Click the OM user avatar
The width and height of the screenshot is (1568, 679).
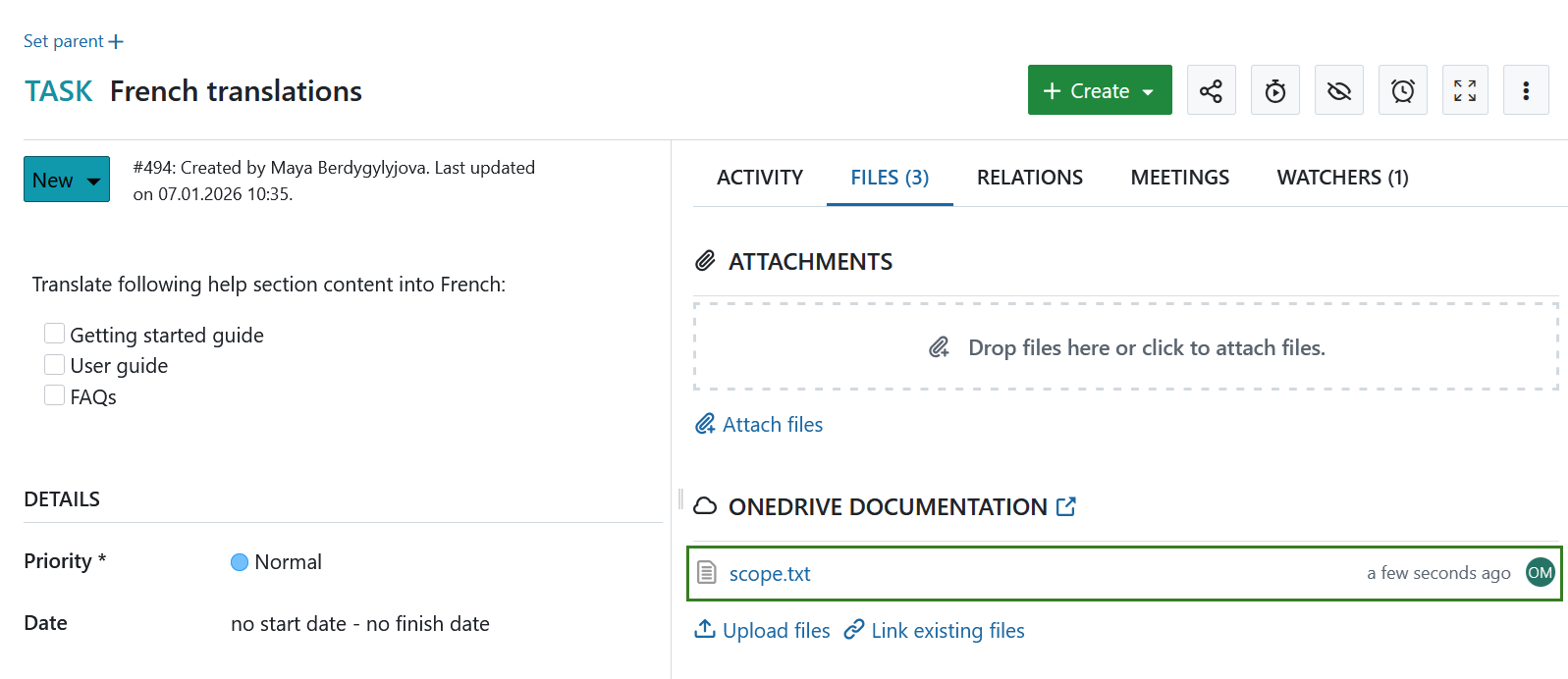[x=1541, y=572]
